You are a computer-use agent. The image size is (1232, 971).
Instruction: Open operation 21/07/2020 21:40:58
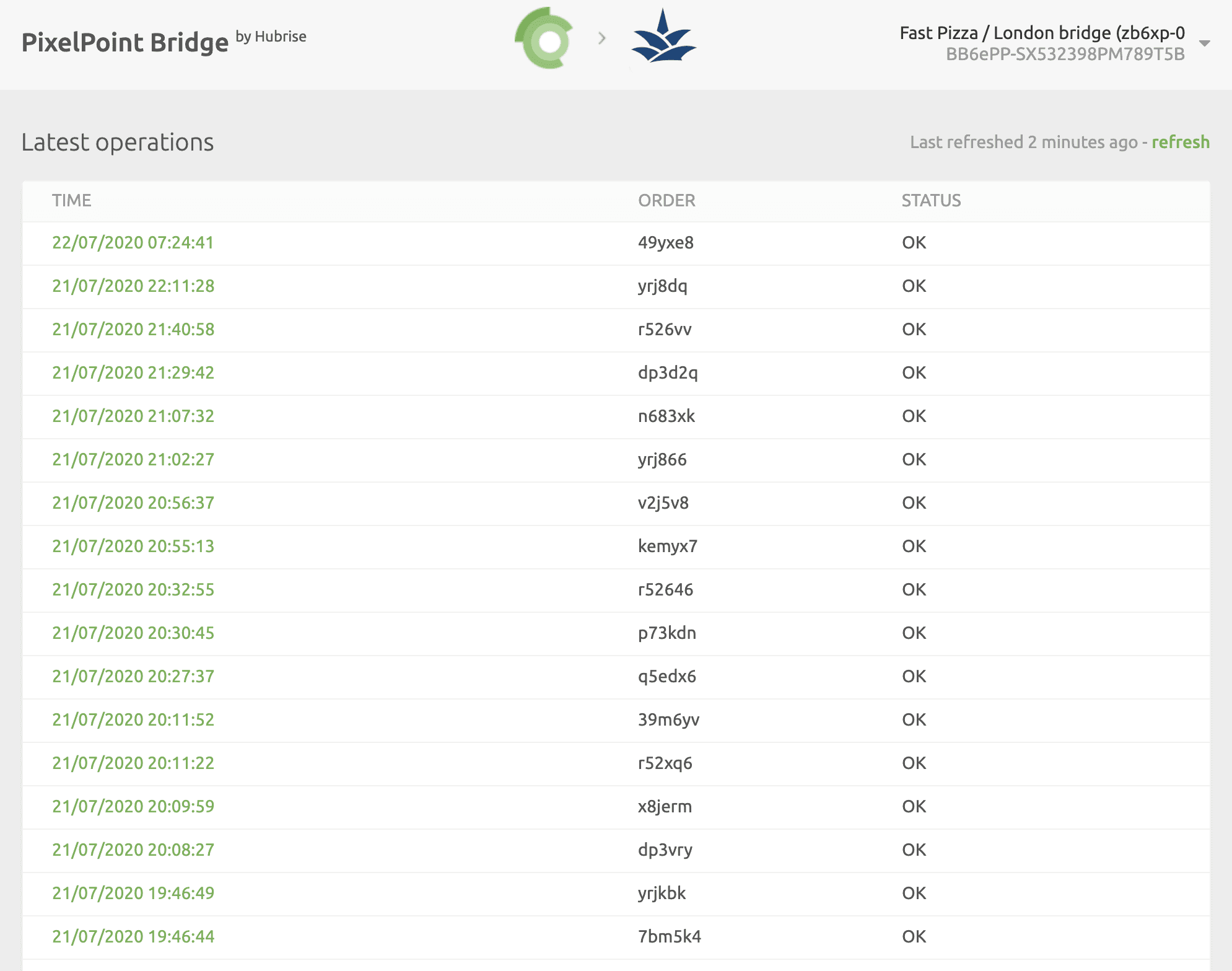coord(133,329)
